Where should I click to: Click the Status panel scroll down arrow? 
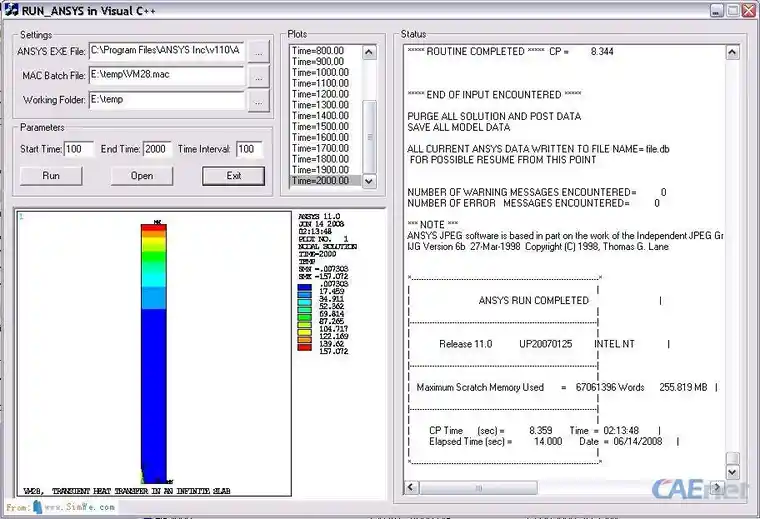click(x=732, y=472)
